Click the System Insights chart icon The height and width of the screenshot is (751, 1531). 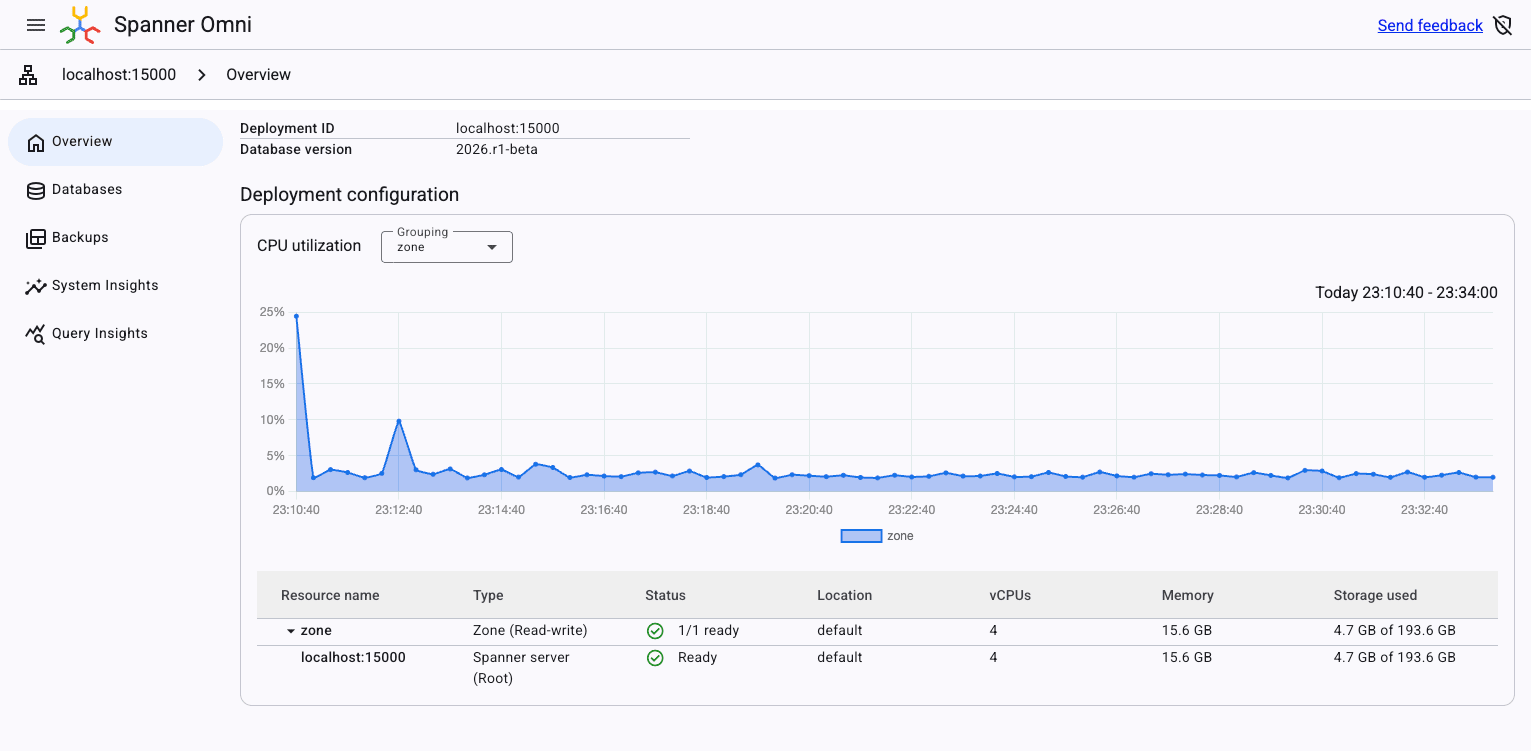36,286
